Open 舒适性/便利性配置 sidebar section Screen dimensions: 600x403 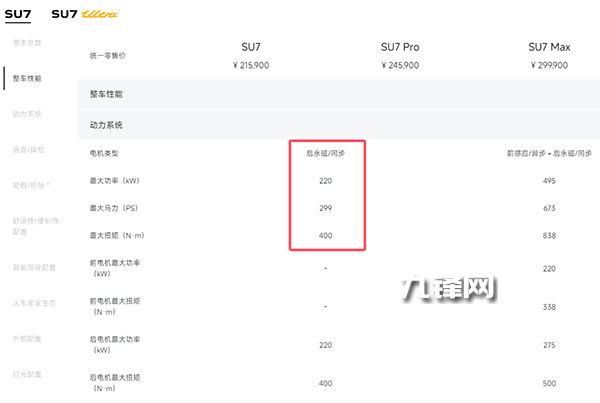[34, 226]
